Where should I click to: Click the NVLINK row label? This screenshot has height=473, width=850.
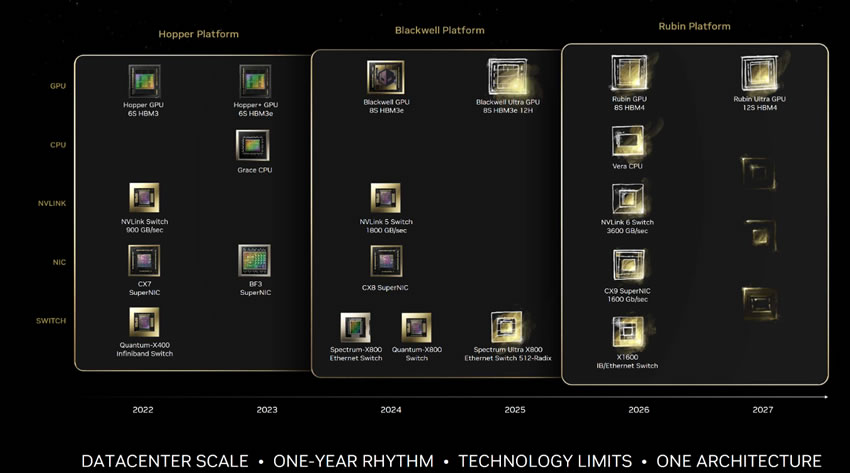[x=52, y=204]
